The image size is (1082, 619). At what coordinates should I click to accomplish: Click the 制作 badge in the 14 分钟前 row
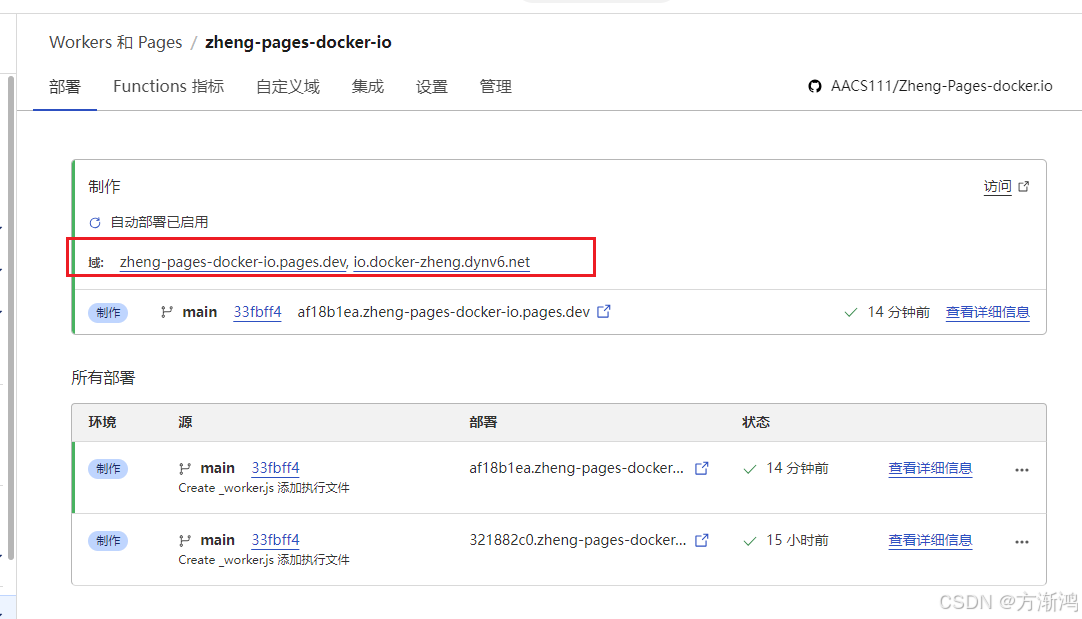pyautogui.click(x=108, y=469)
